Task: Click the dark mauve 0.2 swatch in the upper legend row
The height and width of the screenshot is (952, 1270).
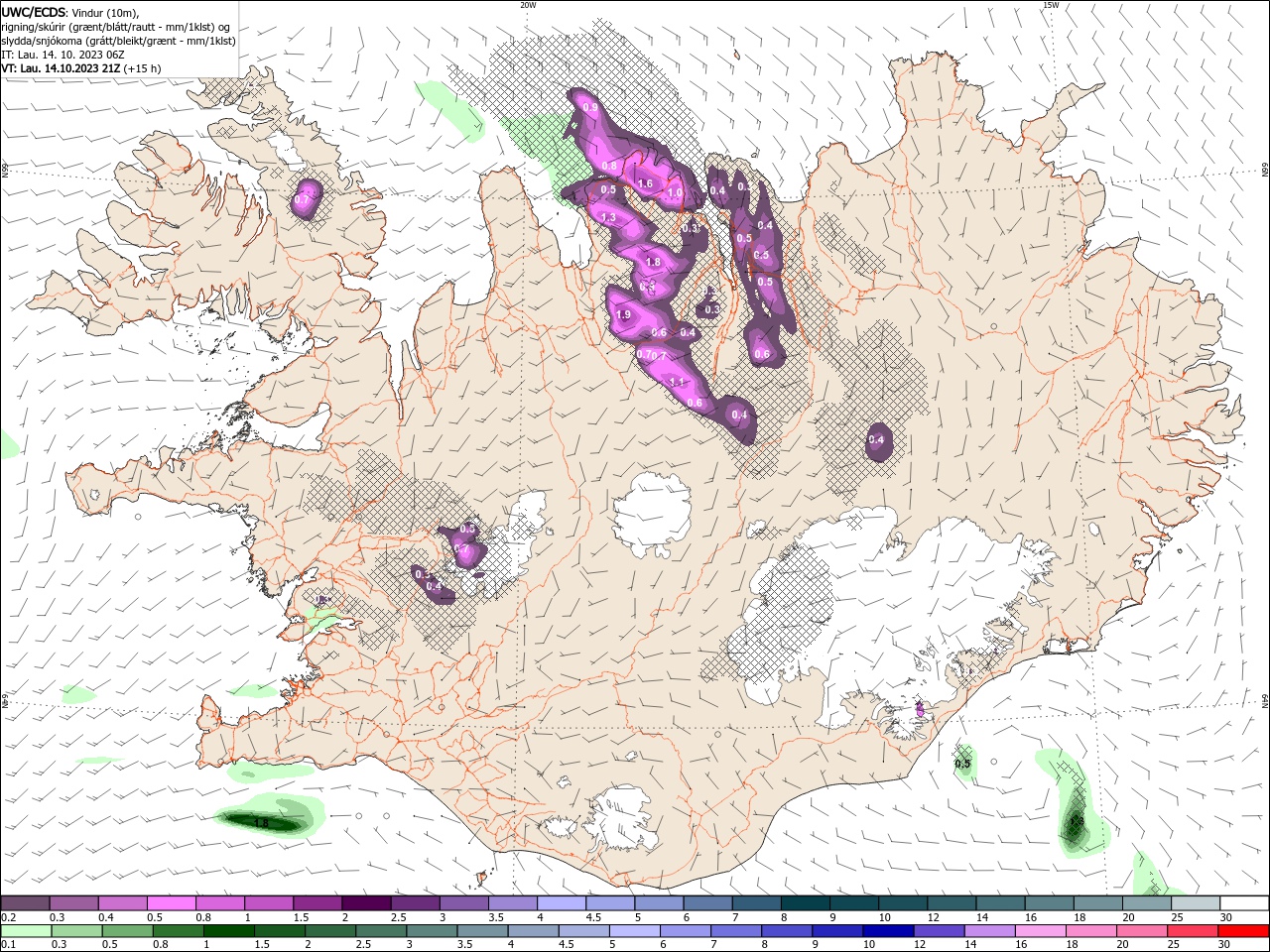Action: coord(26,903)
